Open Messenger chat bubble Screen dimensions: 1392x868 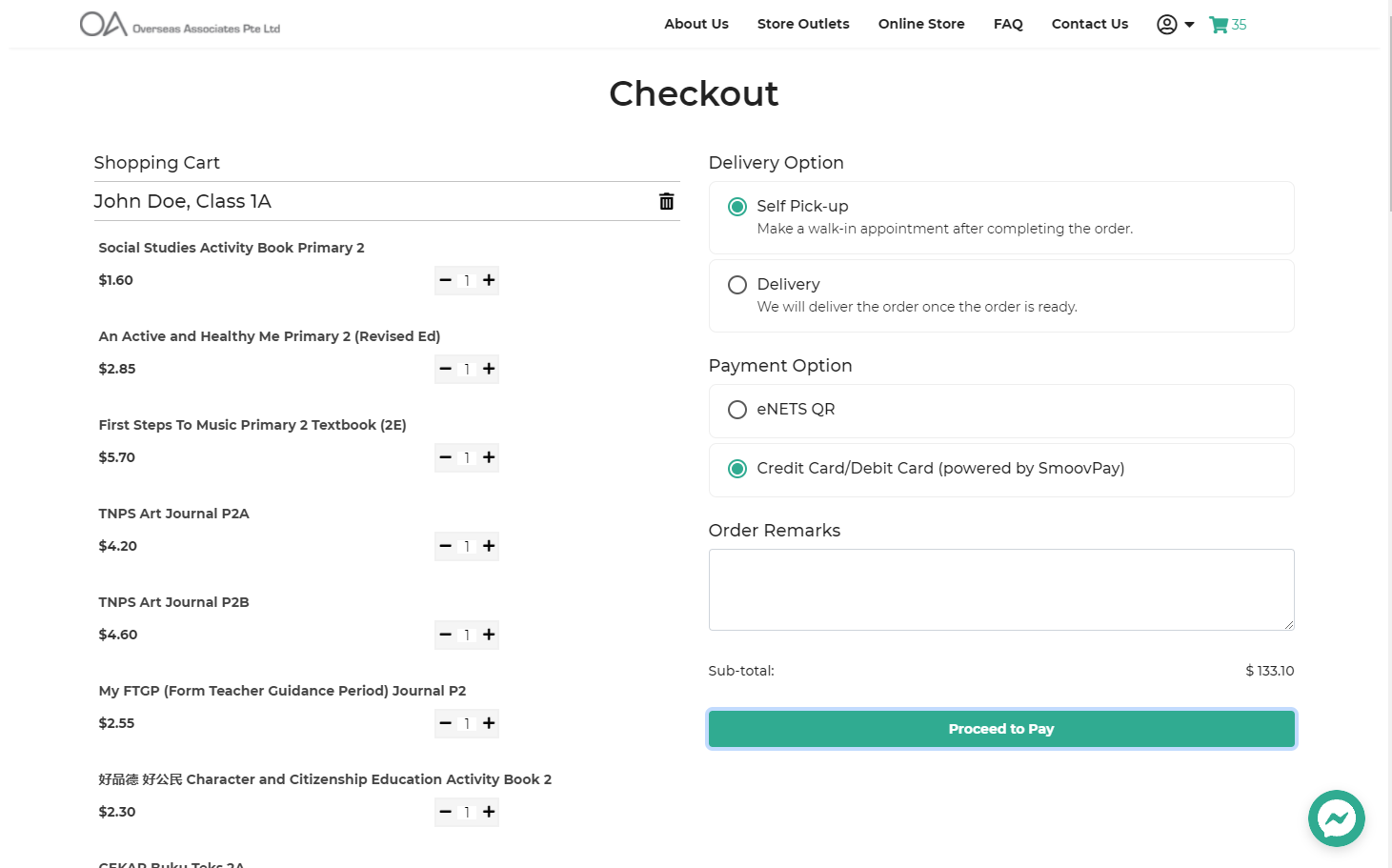[x=1336, y=818]
